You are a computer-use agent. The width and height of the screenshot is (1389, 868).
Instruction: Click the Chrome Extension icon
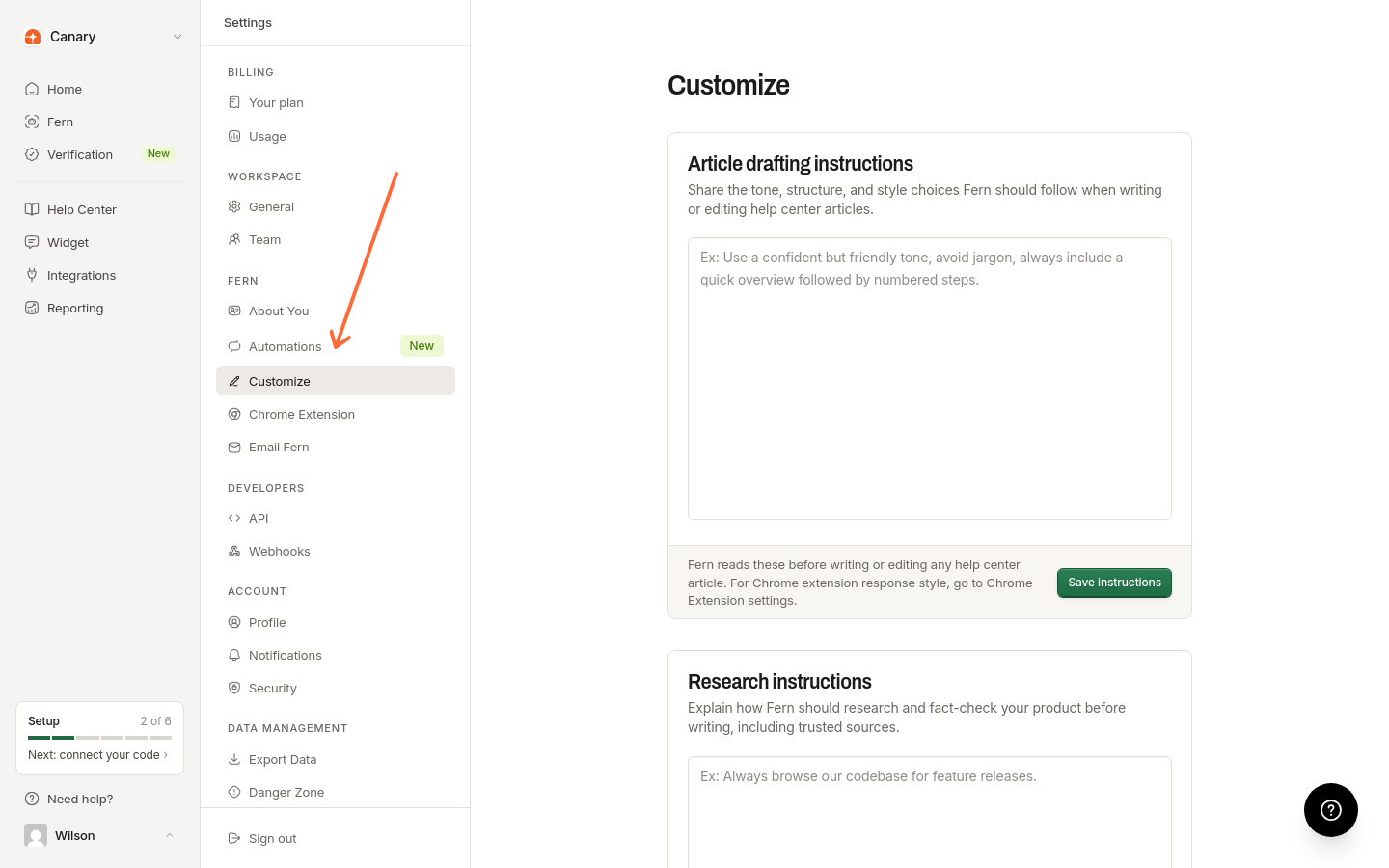click(234, 414)
